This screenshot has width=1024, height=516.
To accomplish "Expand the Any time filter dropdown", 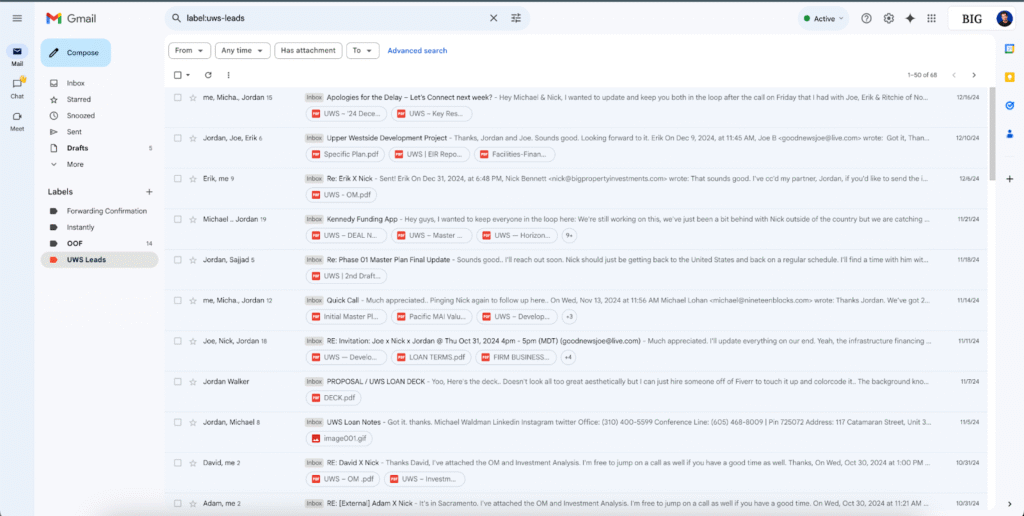I will (243, 50).
